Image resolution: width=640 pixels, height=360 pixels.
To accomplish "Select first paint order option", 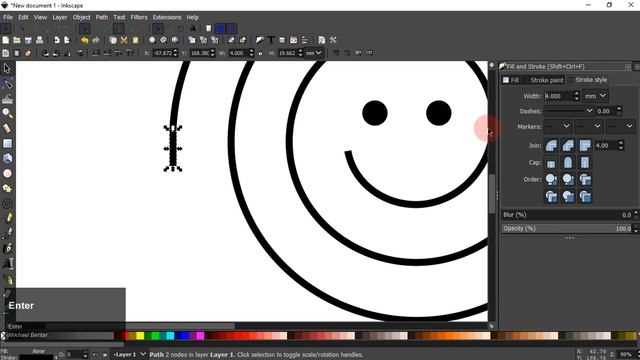I will (551, 179).
